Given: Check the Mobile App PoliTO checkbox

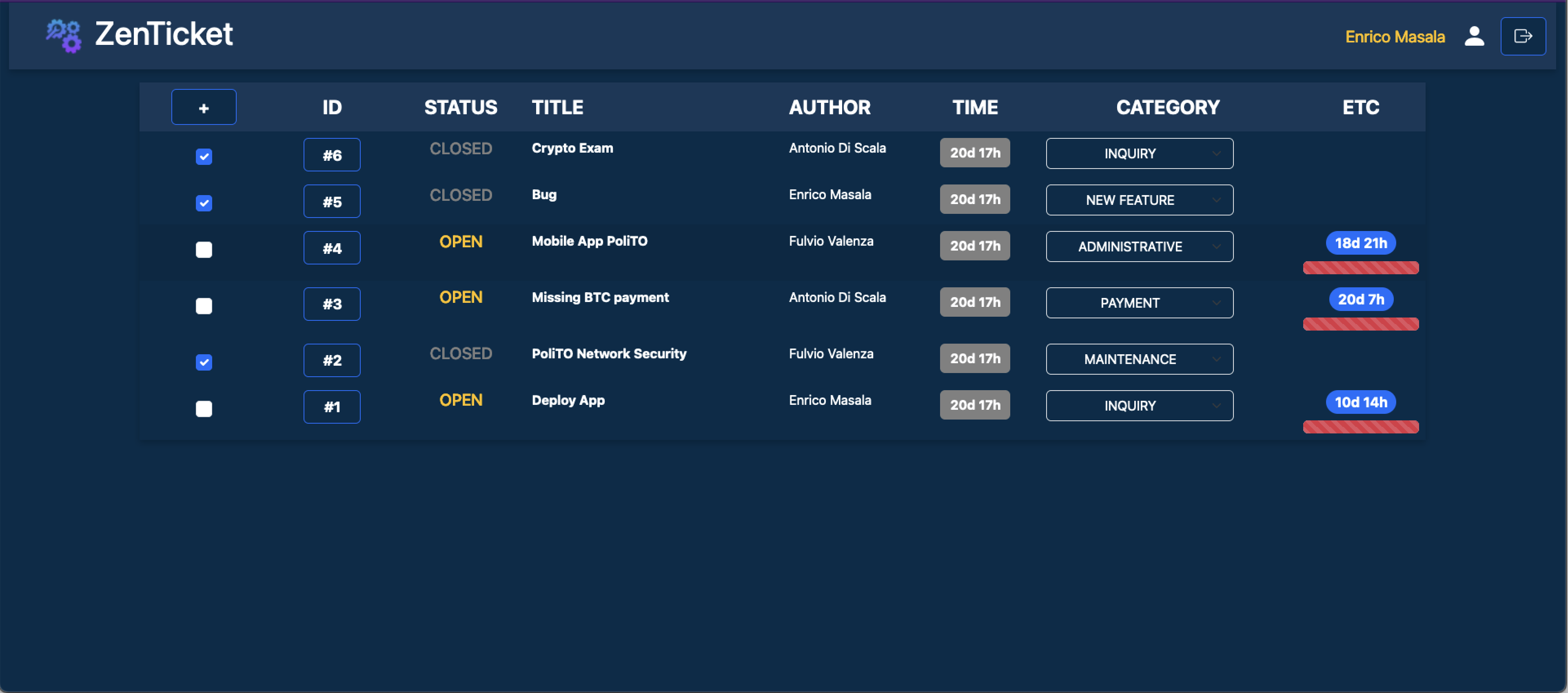Looking at the screenshot, I should [204, 250].
